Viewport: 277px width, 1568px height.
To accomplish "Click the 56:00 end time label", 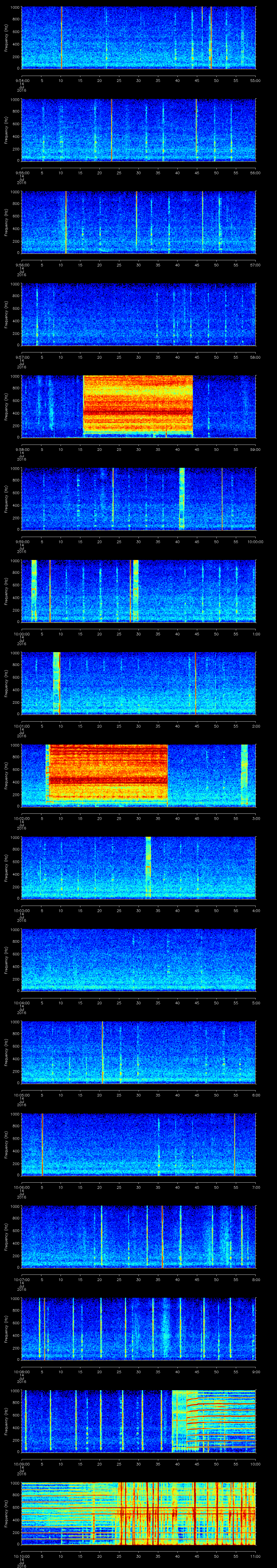I will click(256, 173).
